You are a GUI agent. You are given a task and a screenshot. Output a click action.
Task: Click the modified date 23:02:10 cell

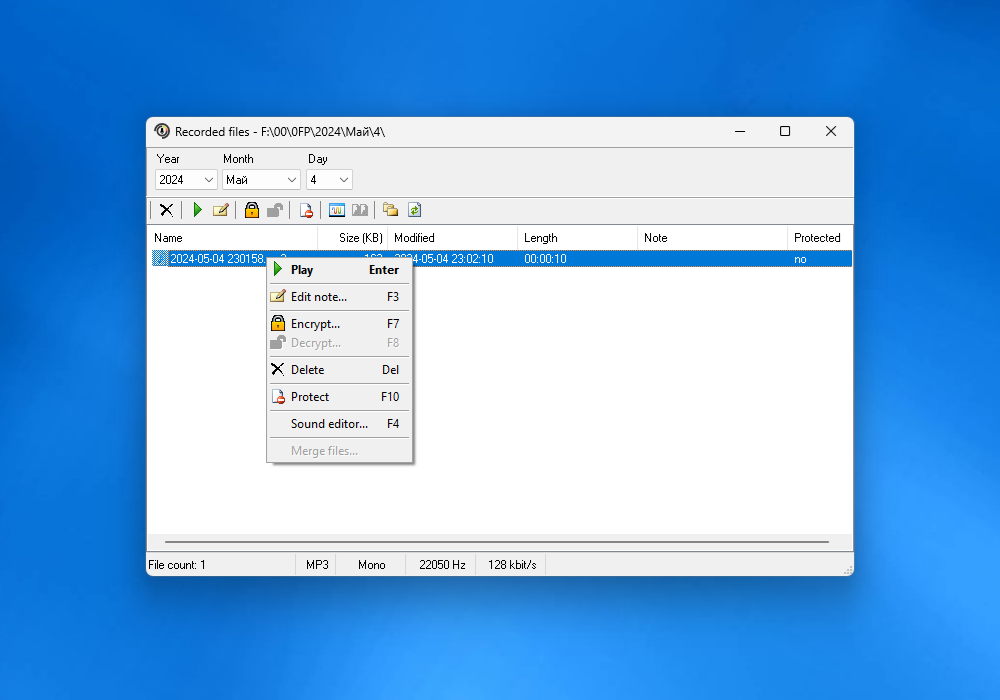click(x=454, y=259)
